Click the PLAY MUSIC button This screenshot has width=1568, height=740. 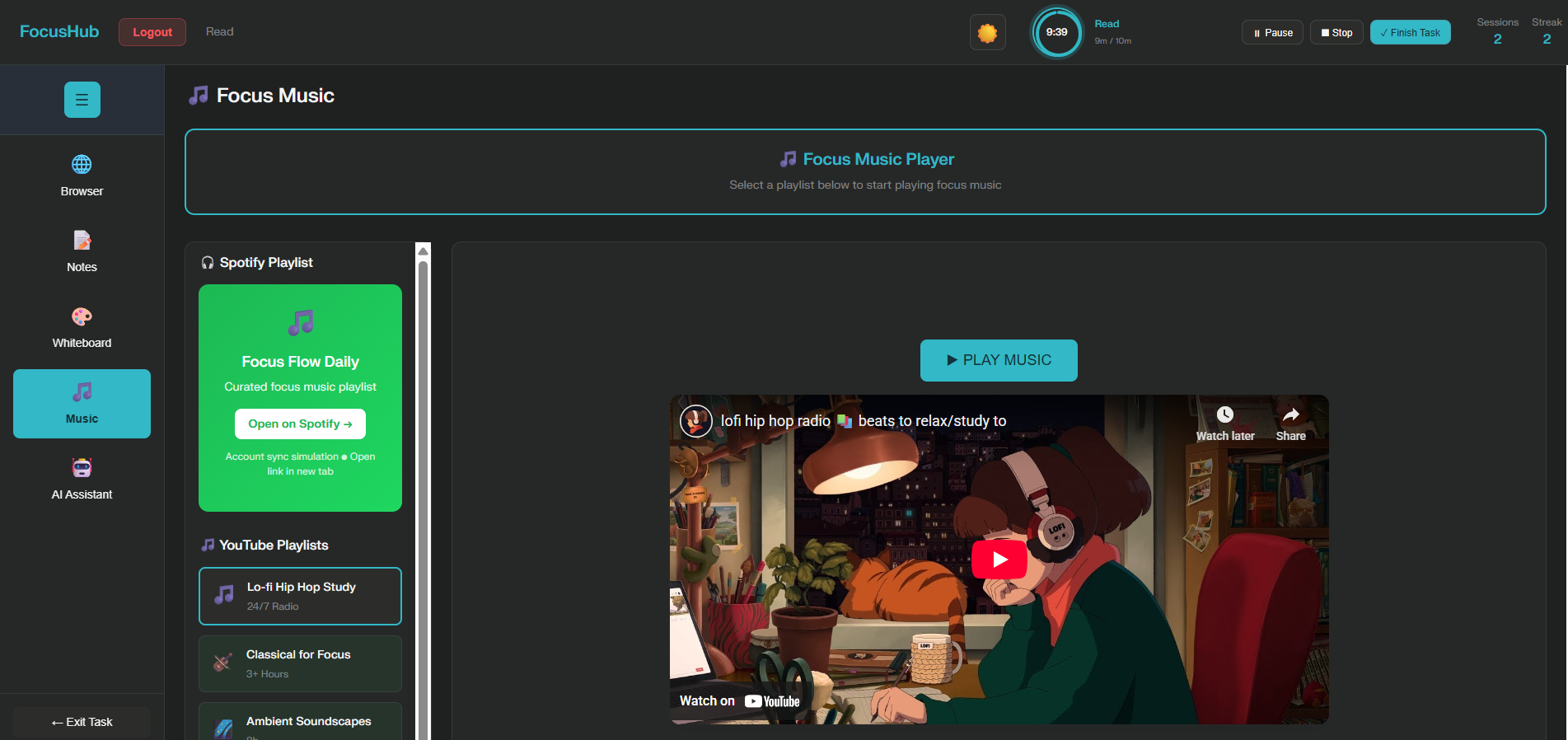pyautogui.click(x=999, y=360)
